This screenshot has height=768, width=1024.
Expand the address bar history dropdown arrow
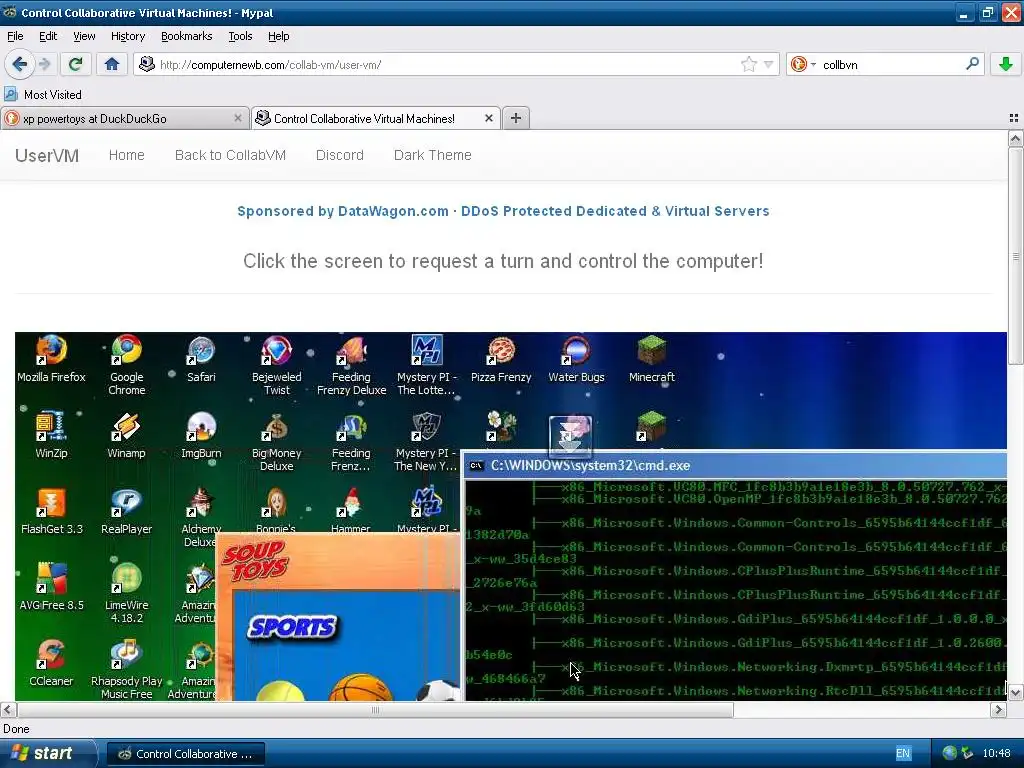tap(769, 64)
